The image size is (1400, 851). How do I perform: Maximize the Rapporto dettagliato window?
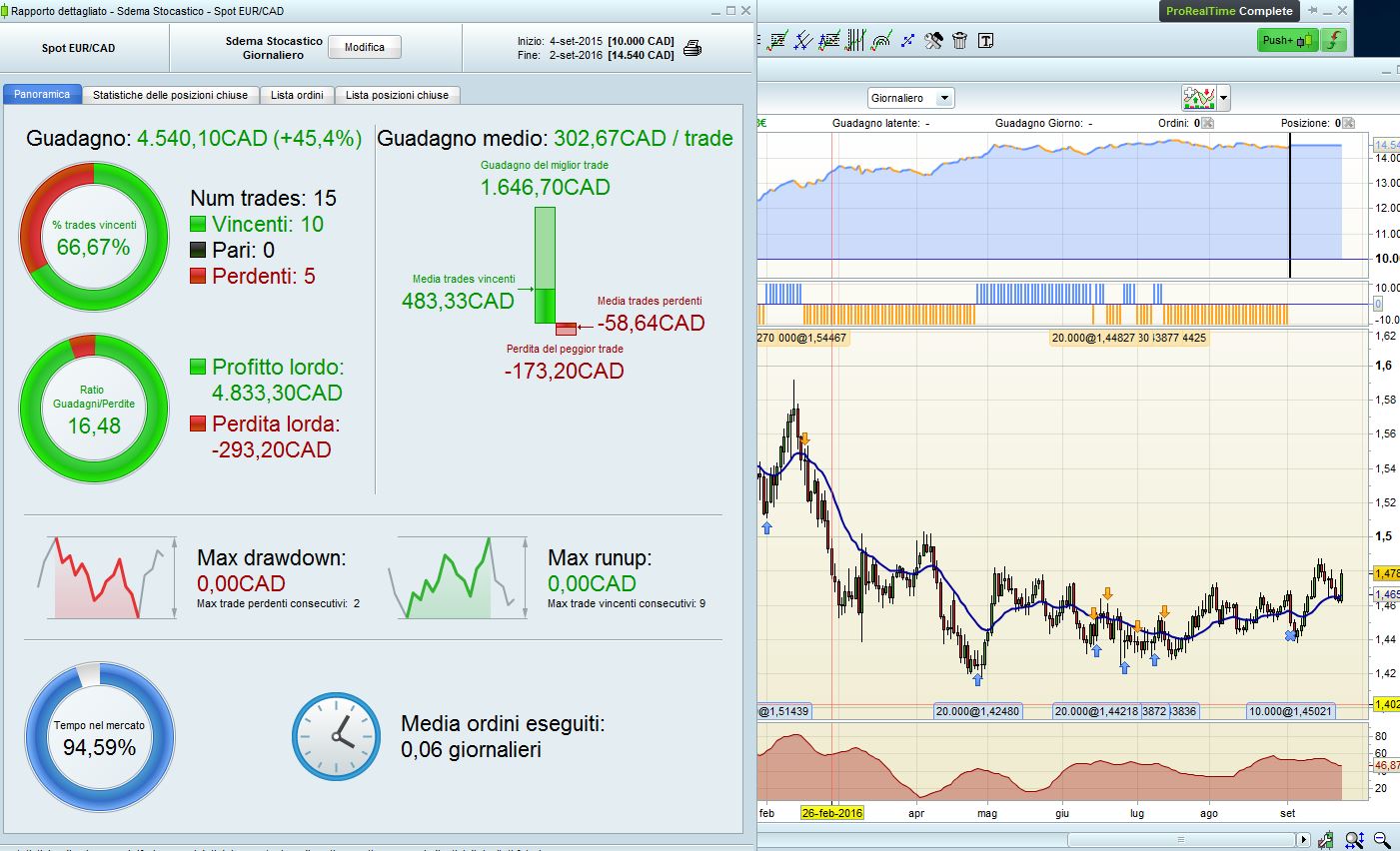(x=730, y=11)
